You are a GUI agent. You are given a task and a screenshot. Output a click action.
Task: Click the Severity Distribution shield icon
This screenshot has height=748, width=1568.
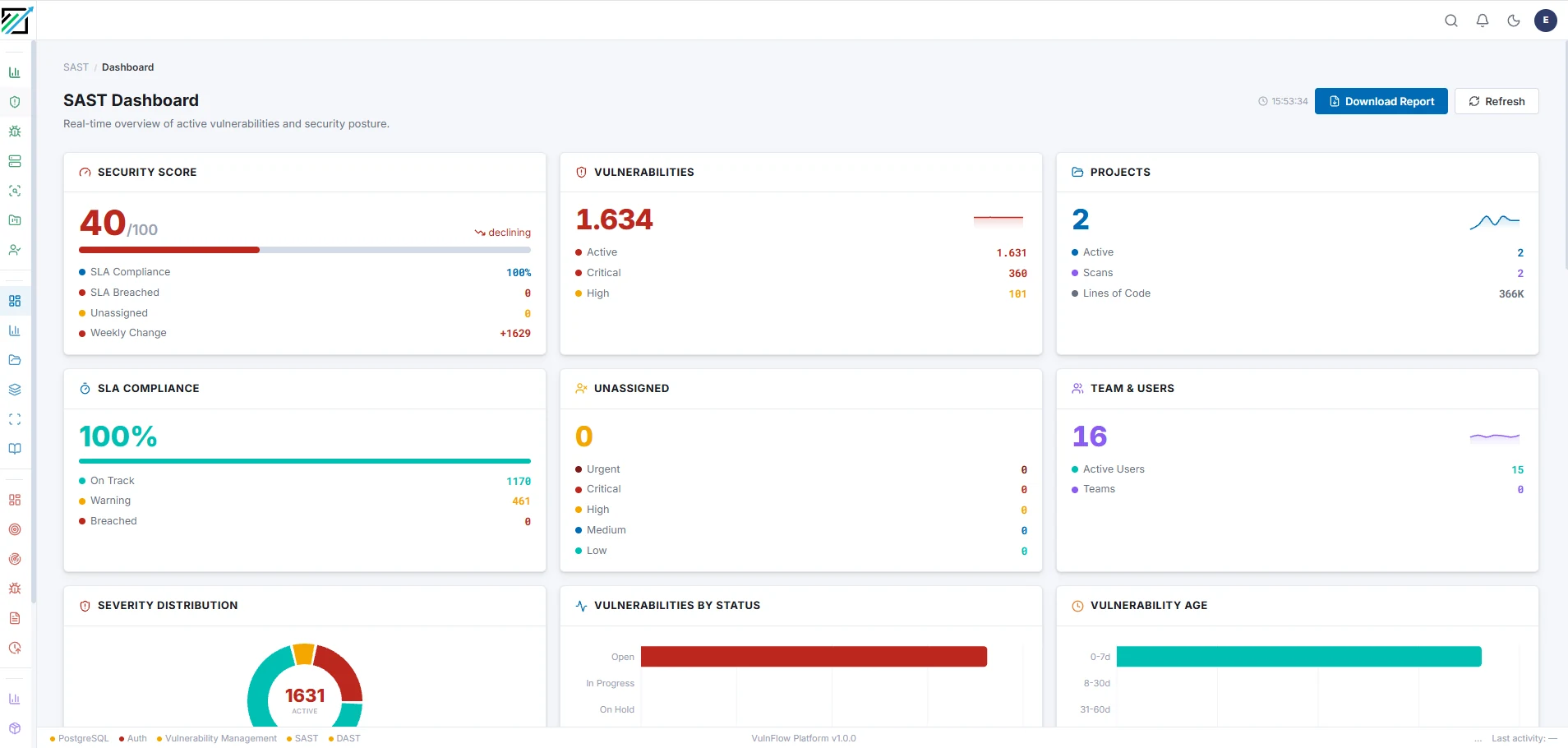tap(85, 606)
